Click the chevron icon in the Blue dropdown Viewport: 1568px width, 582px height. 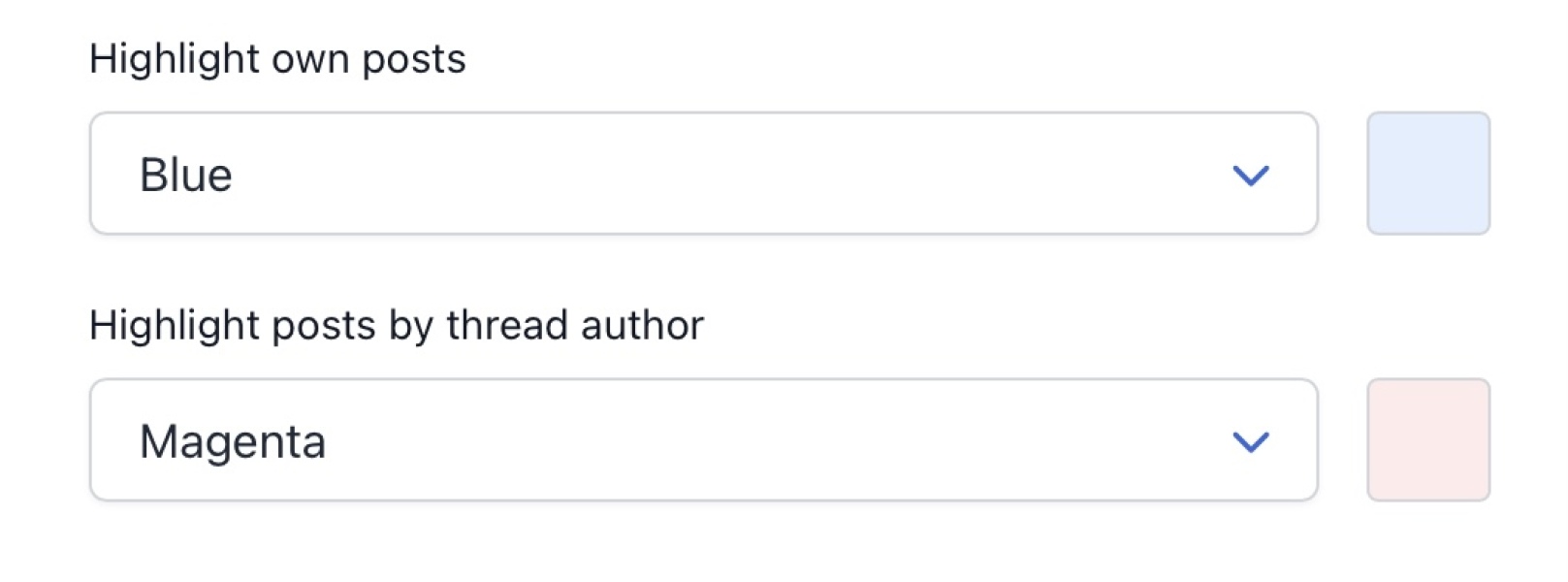click(1250, 176)
